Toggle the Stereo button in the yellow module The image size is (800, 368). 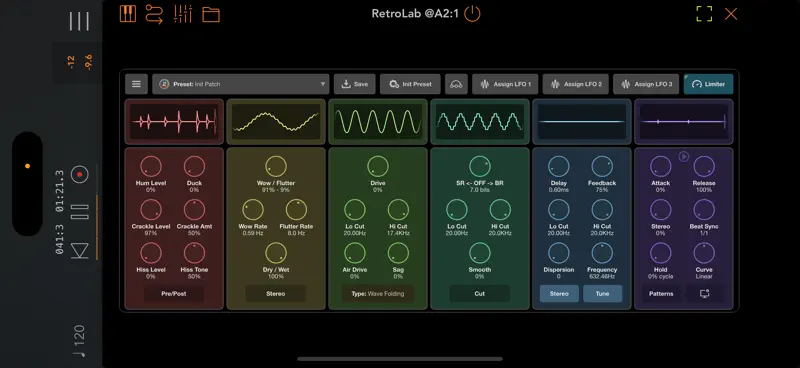[276, 294]
